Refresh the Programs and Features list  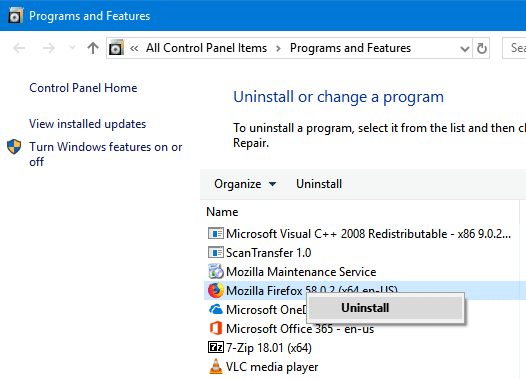point(482,48)
